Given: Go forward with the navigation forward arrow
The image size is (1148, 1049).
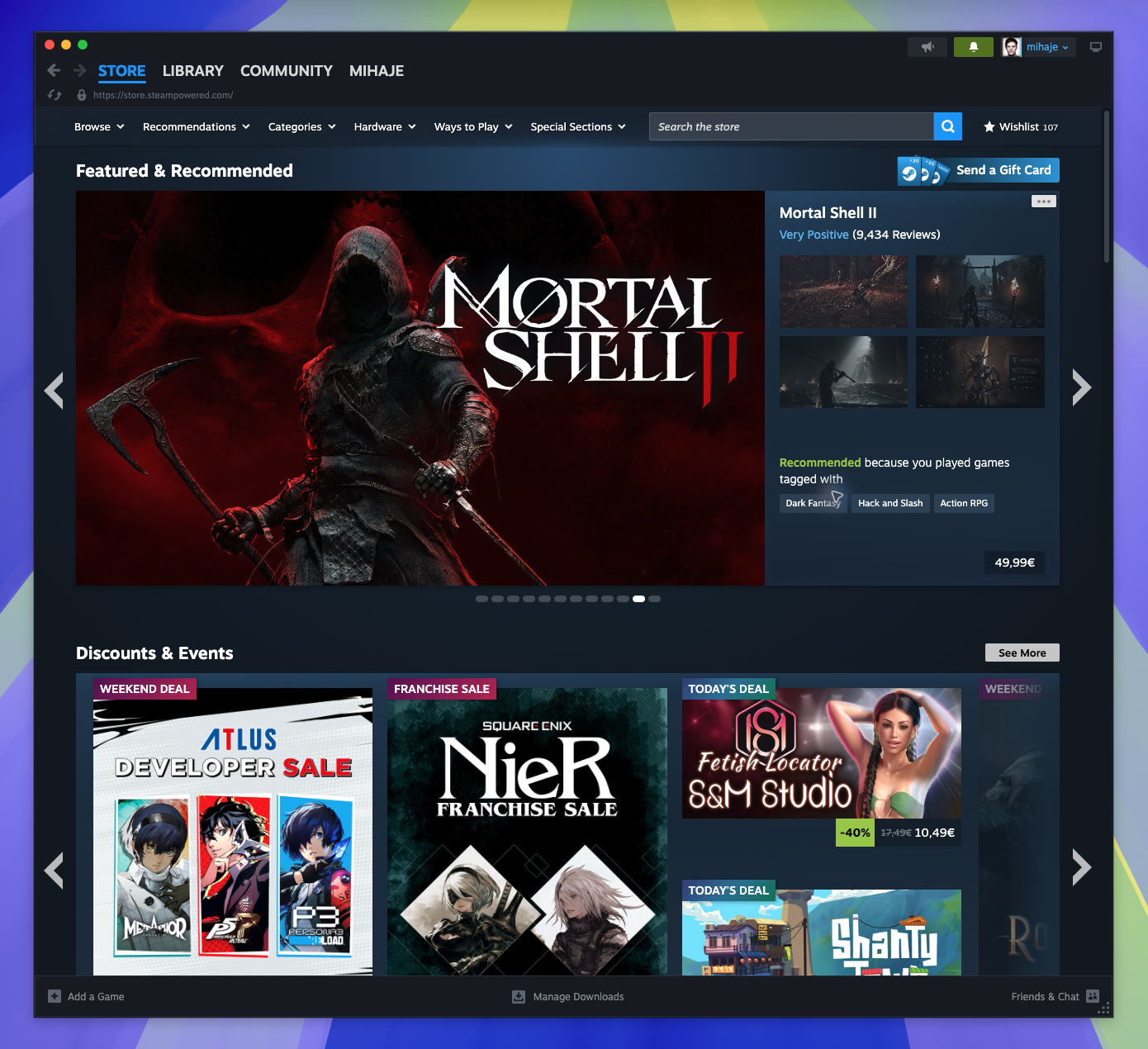Looking at the screenshot, I should (x=80, y=71).
